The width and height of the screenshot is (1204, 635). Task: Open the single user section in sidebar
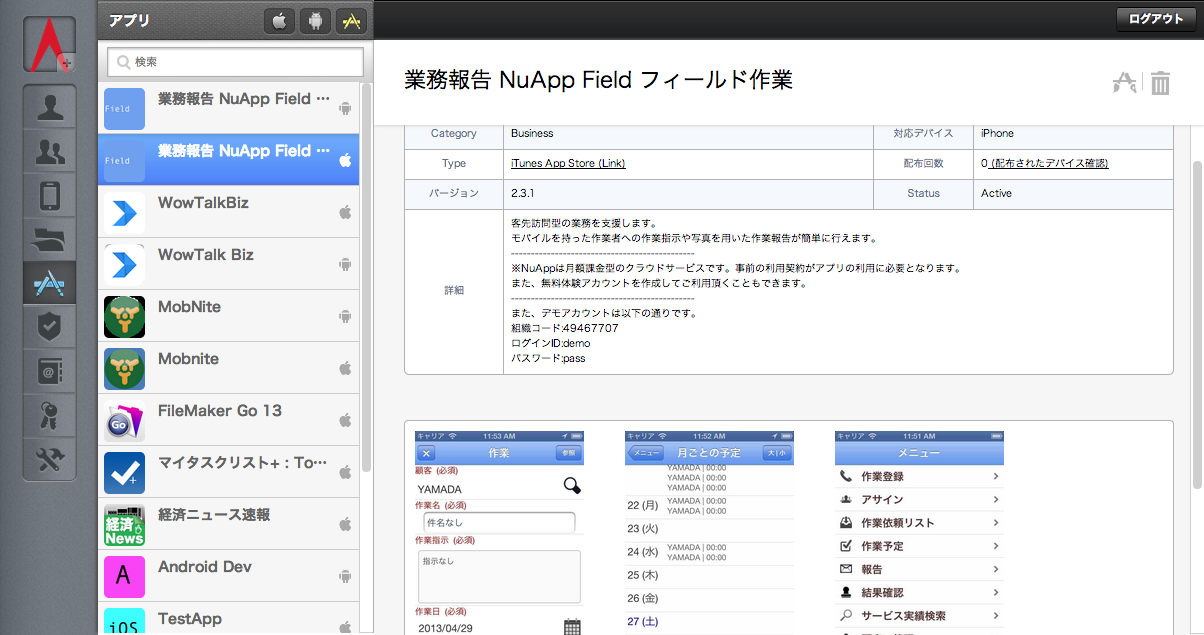(x=49, y=108)
